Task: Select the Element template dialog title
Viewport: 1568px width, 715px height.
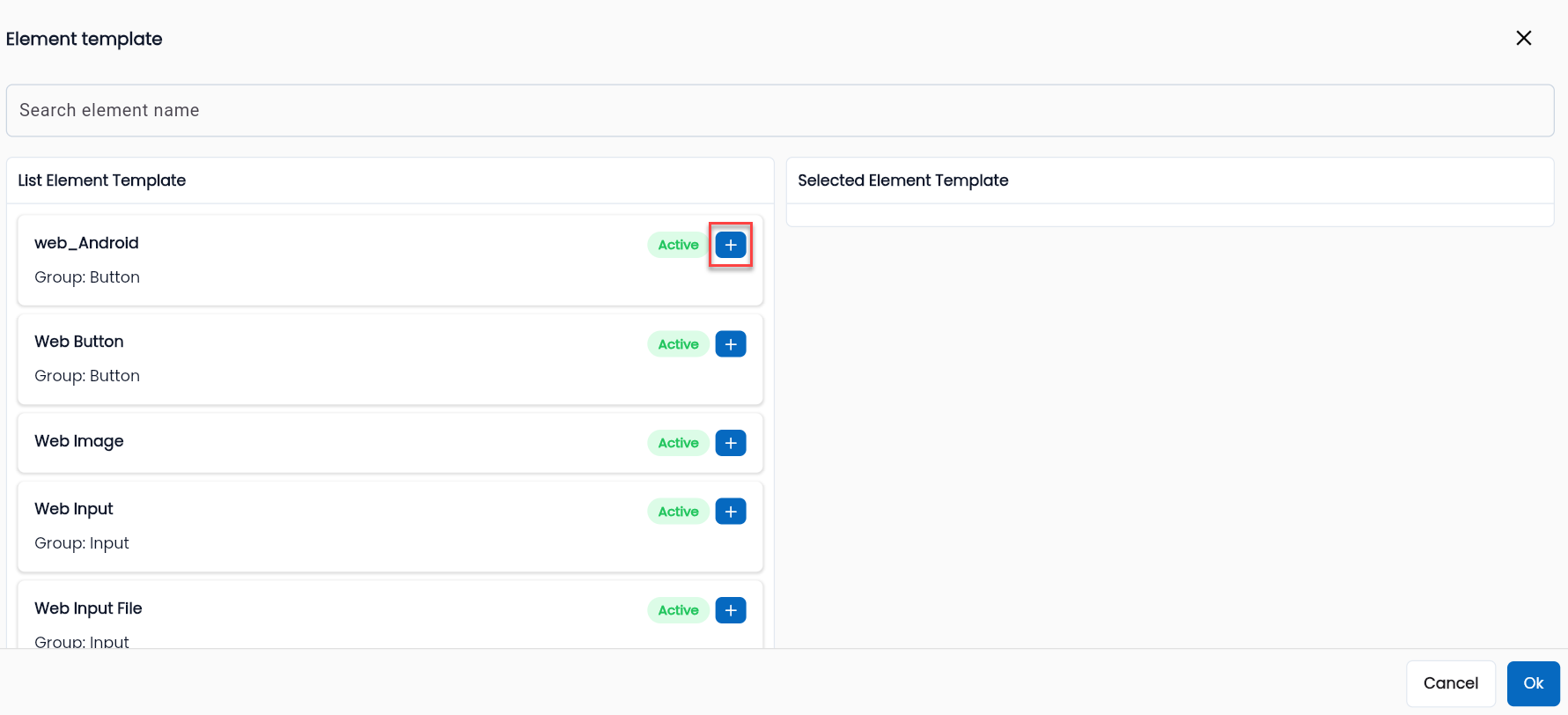Action: point(85,39)
